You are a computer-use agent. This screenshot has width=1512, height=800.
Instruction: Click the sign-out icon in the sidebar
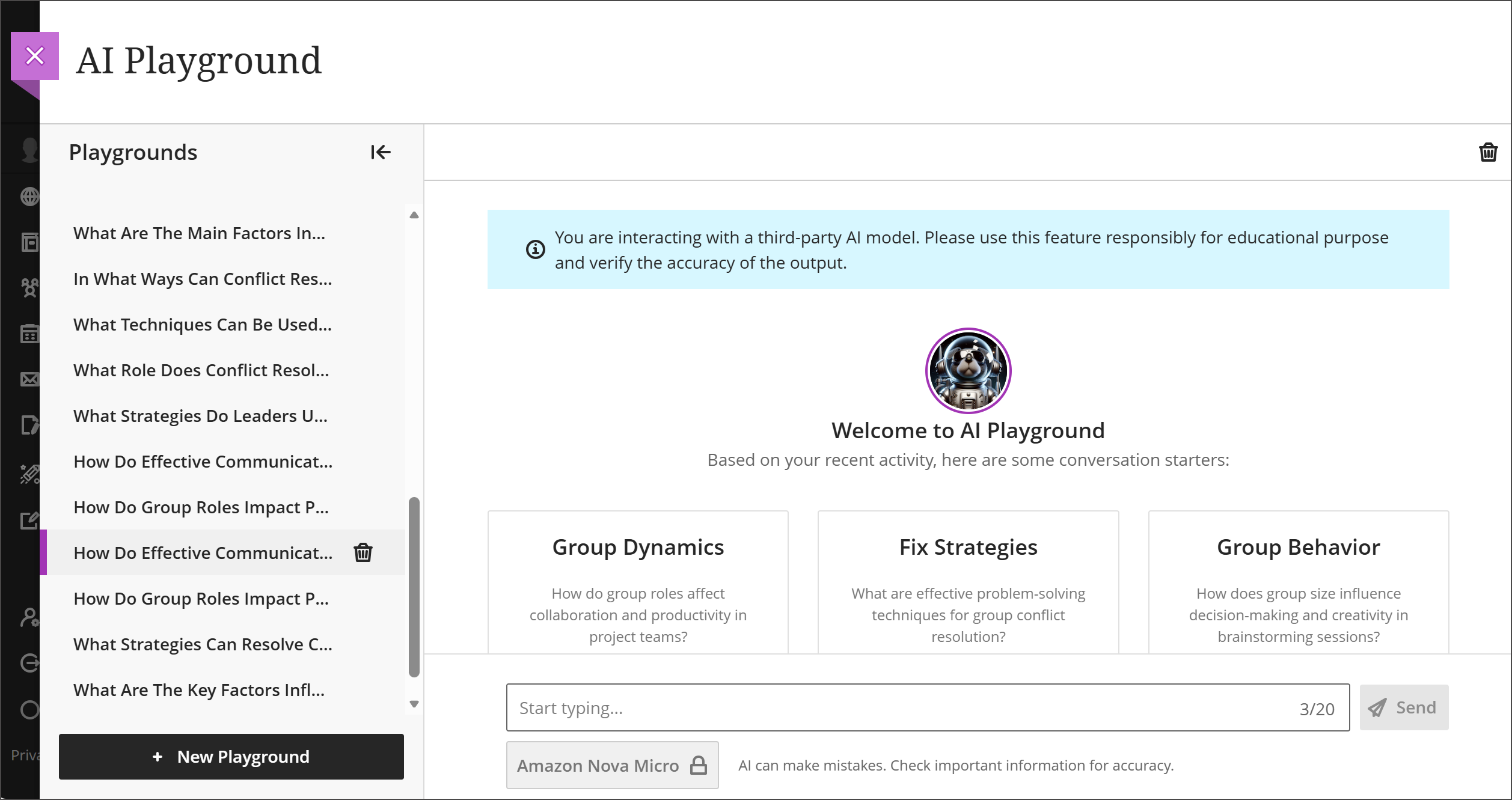(x=29, y=664)
